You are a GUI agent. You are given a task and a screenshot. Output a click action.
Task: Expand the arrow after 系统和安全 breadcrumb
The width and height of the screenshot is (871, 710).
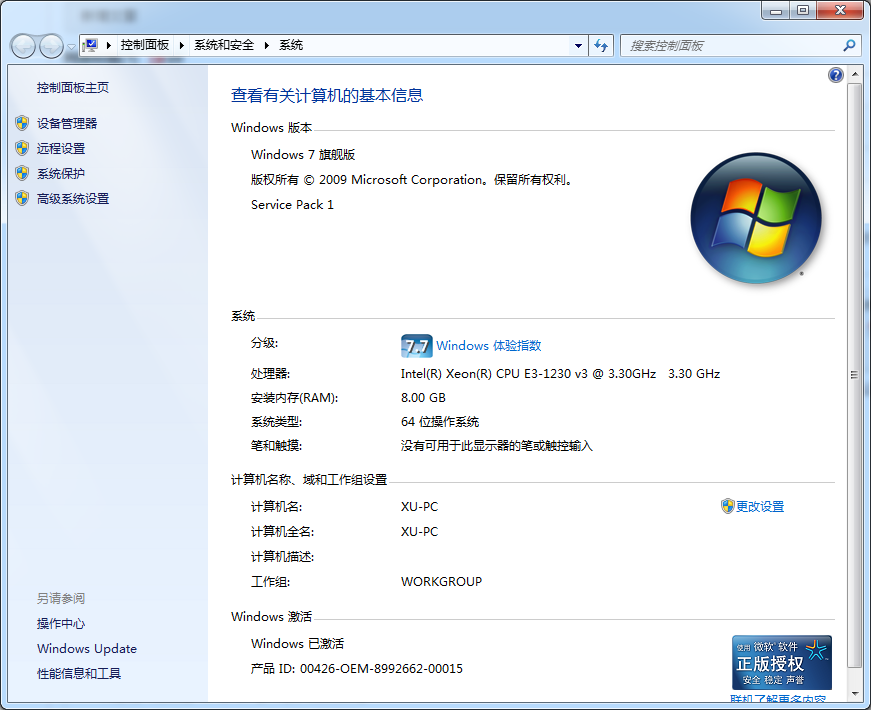coord(266,46)
